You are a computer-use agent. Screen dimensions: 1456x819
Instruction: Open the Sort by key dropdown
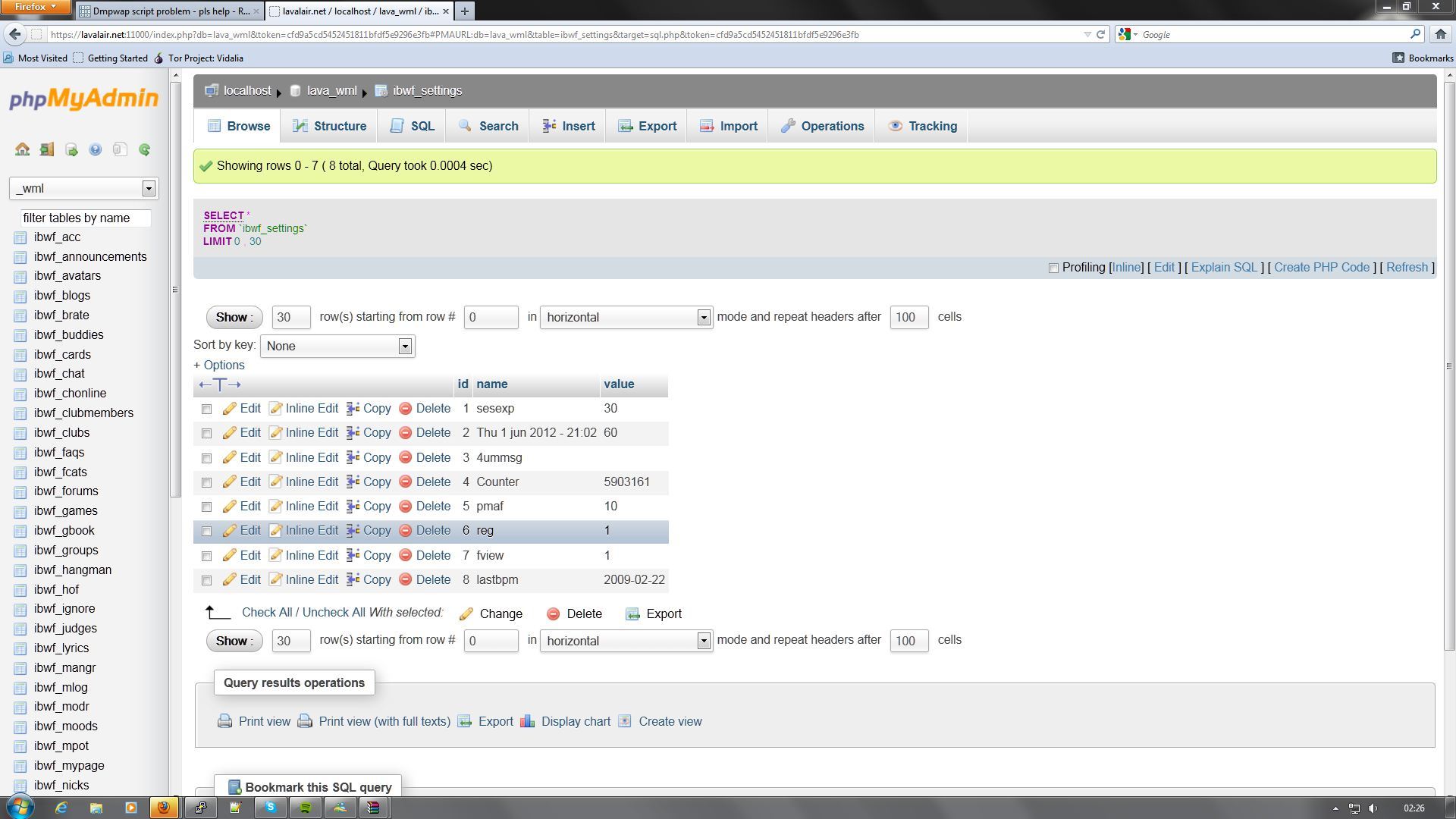click(337, 347)
